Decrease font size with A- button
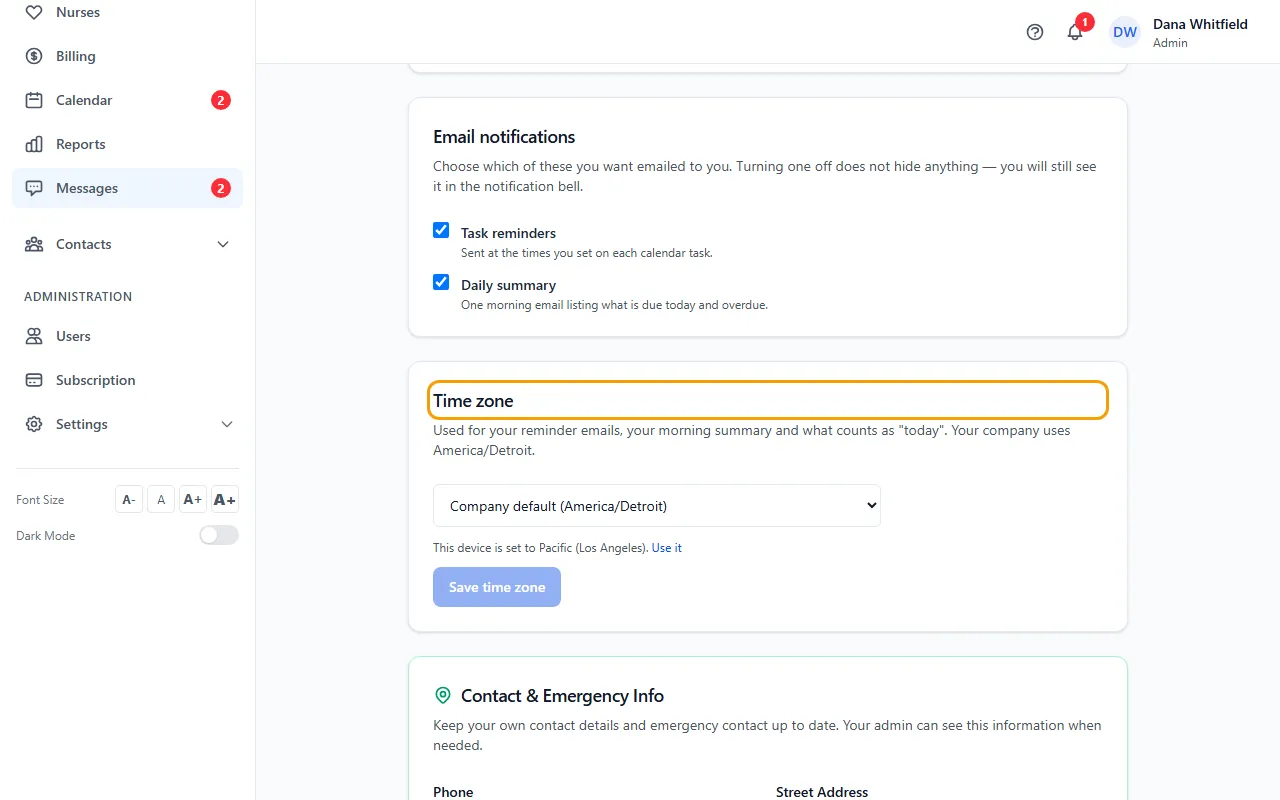The image size is (1280, 800). coord(129,499)
